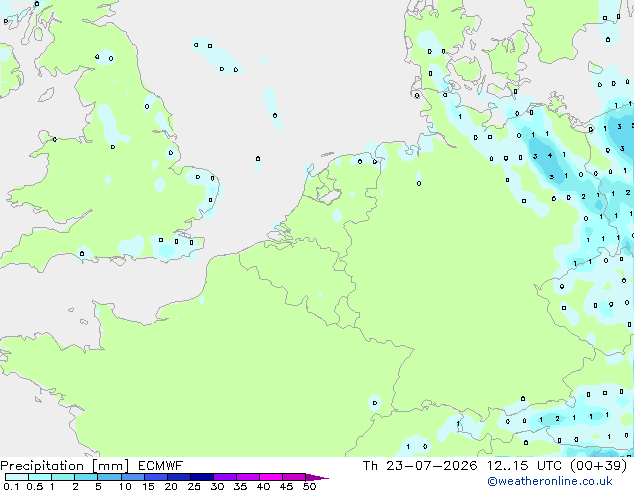Click the '4' precipitation value on the map

coord(550,155)
